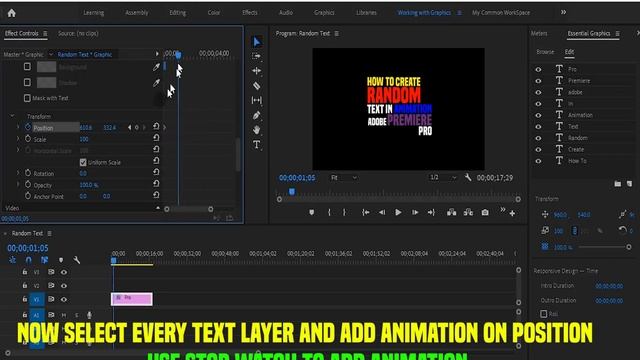Hide the Animation text layer
Image resolution: width=640 pixels, height=360 pixels.
[538, 115]
